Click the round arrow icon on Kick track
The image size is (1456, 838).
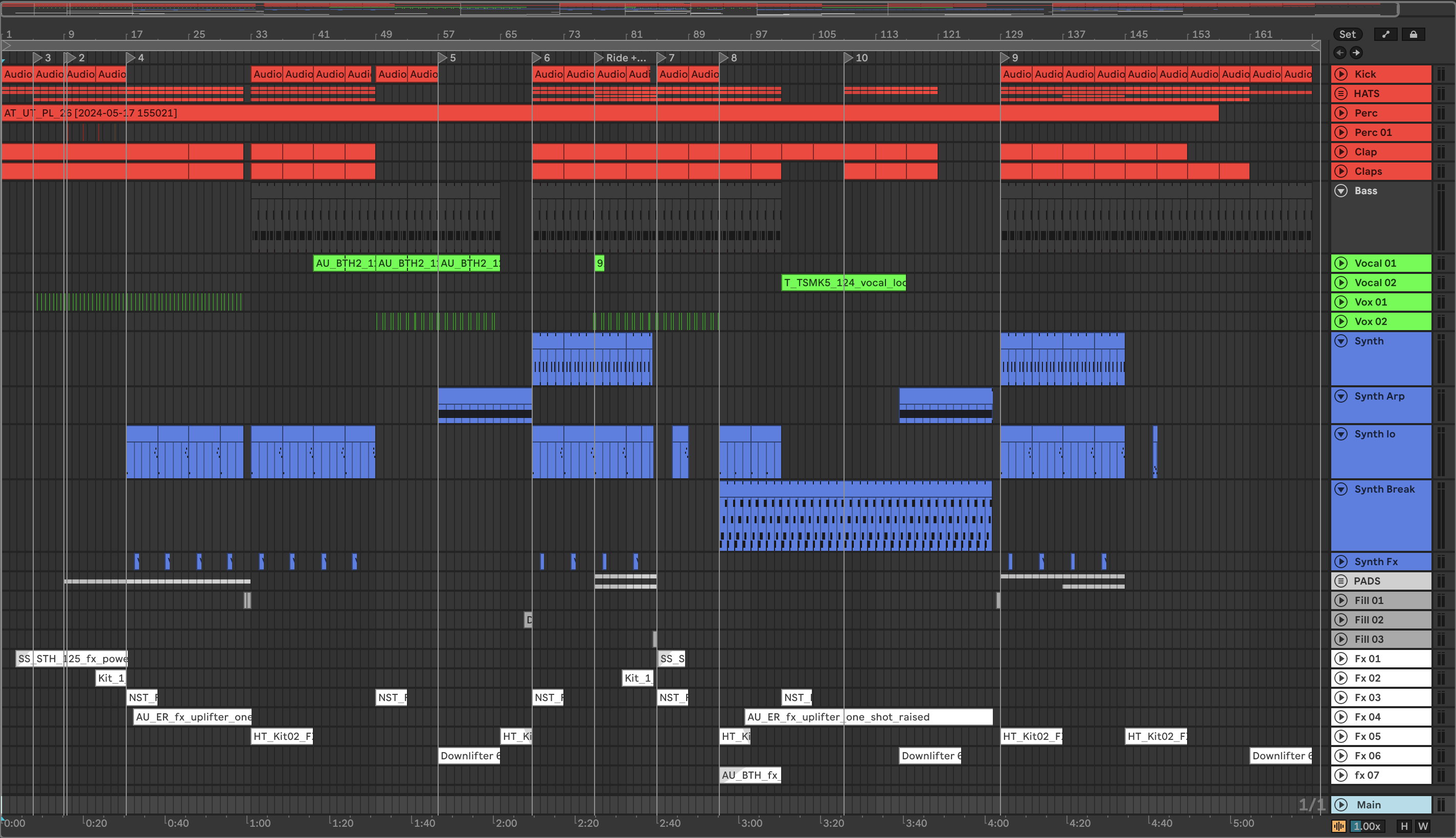(x=1341, y=74)
